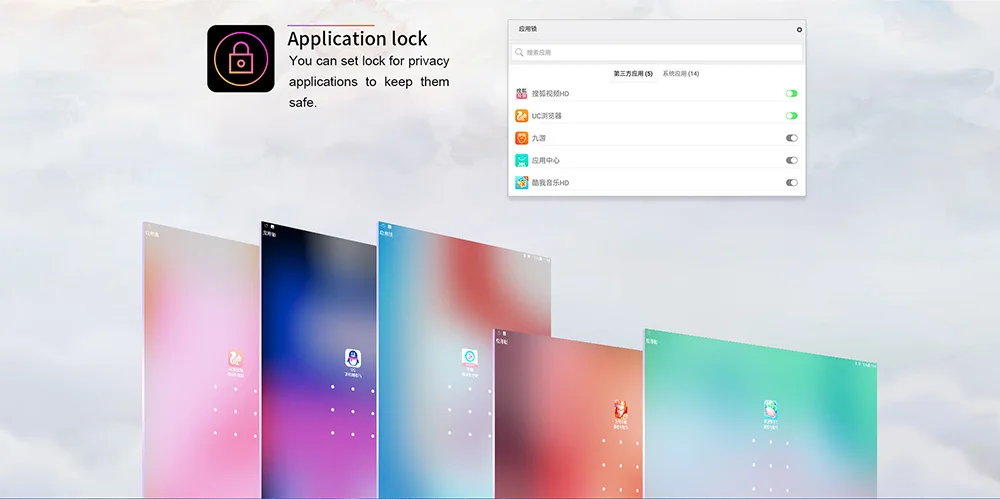Click the green lock screen thumbnail

(761, 415)
